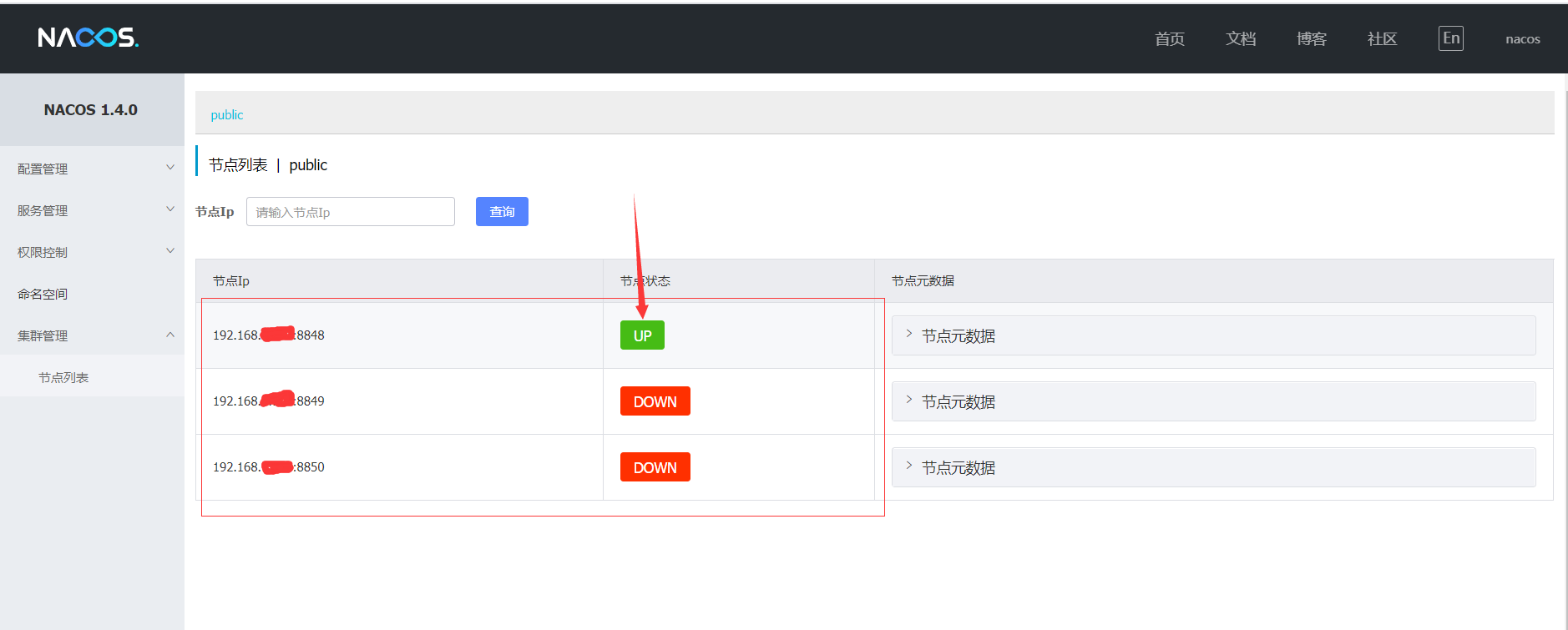
Task: Click the 节点Ip input field
Action: coord(351,212)
